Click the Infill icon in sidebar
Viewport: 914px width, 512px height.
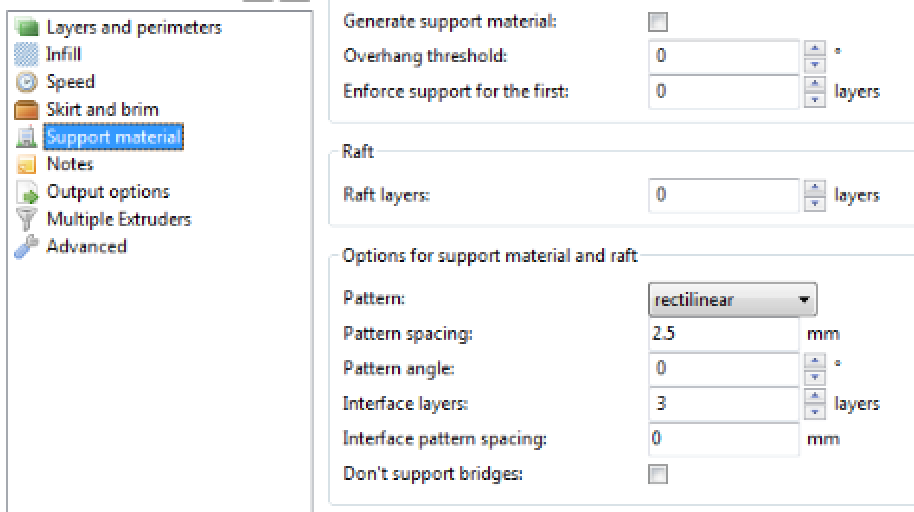coord(28,55)
